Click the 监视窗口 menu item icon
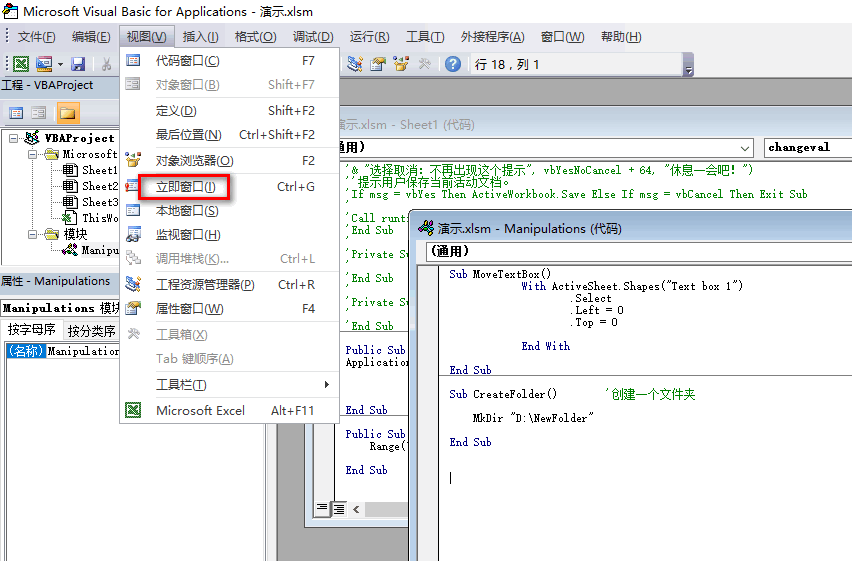The image size is (852, 561). tap(133, 234)
